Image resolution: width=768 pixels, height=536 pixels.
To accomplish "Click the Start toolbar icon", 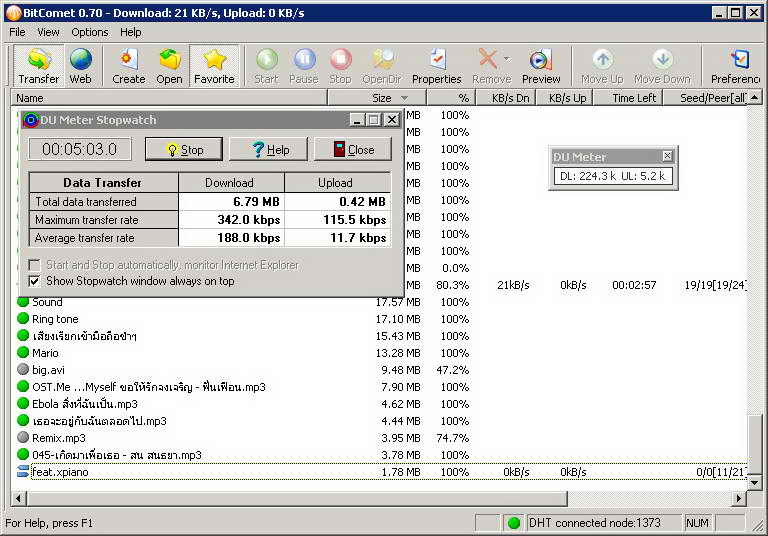I will [x=266, y=66].
